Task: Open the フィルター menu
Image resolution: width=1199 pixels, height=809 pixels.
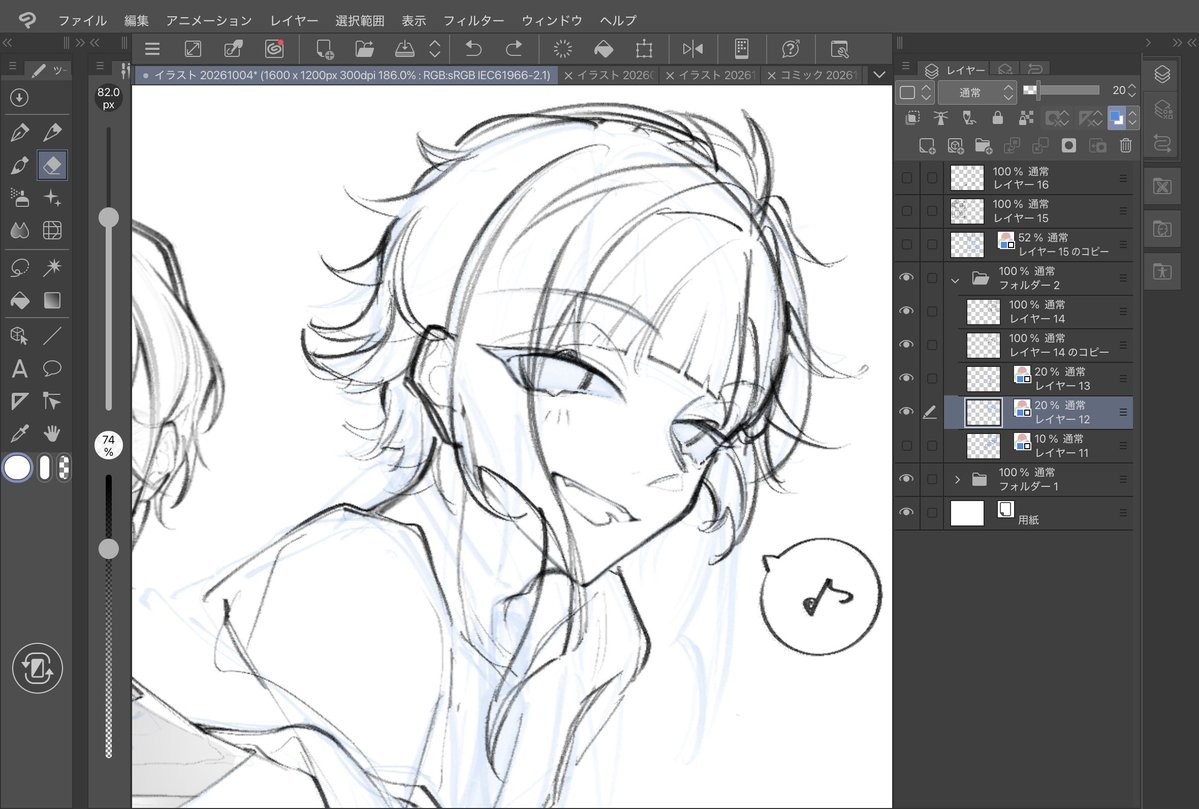Action: coord(473,20)
